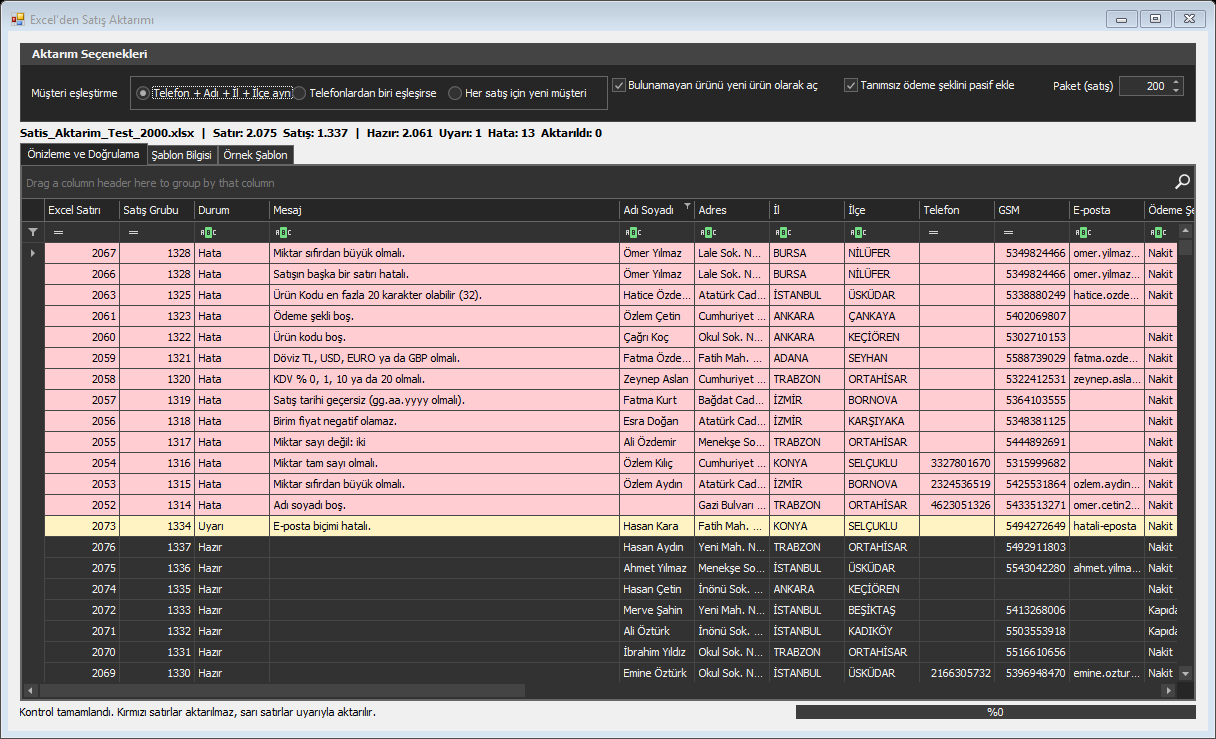Select the Önizleme ve Doğrulama tab
Viewport: 1216px width, 739px height.
(83, 154)
